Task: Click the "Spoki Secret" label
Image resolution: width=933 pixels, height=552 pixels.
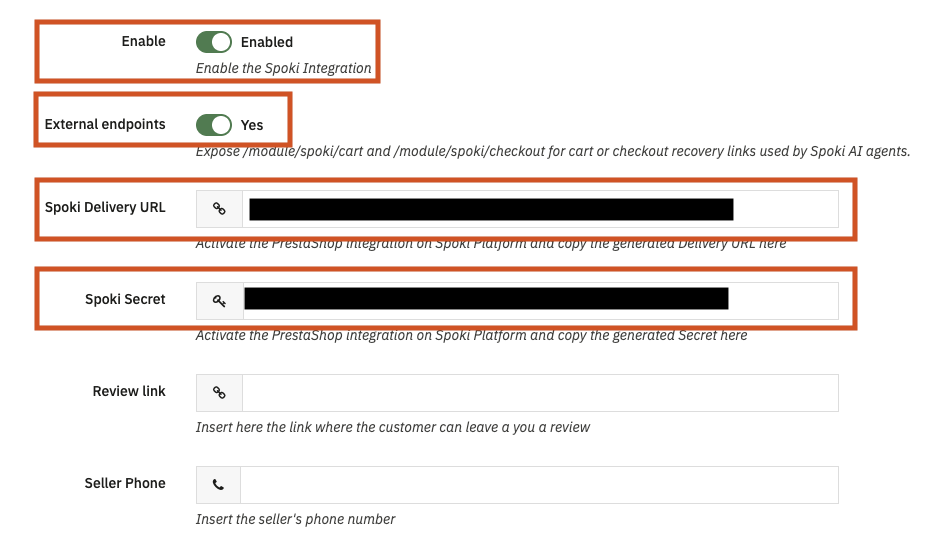Action: point(125,299)
